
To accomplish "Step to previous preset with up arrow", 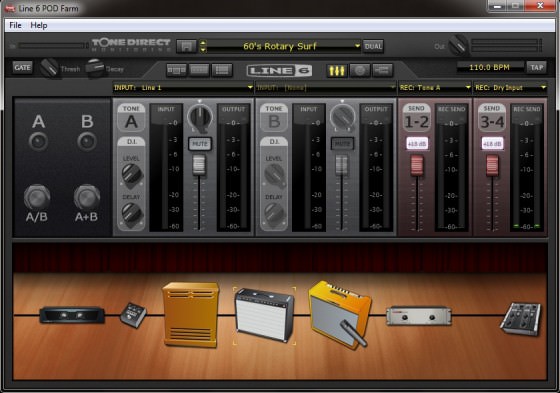I will click(x=203, y=43).
